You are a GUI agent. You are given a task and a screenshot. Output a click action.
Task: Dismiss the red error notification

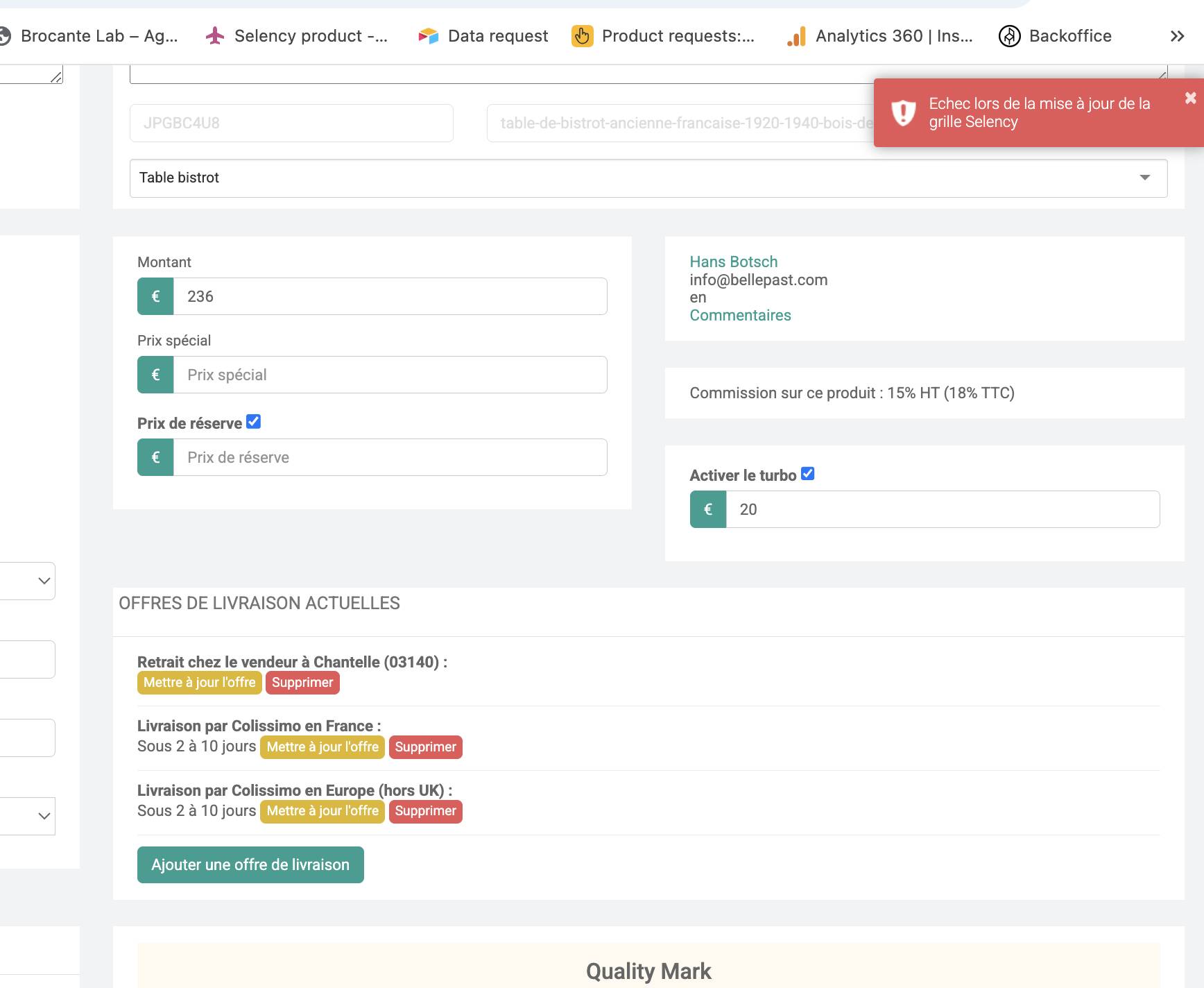(x=1190, y=98)
